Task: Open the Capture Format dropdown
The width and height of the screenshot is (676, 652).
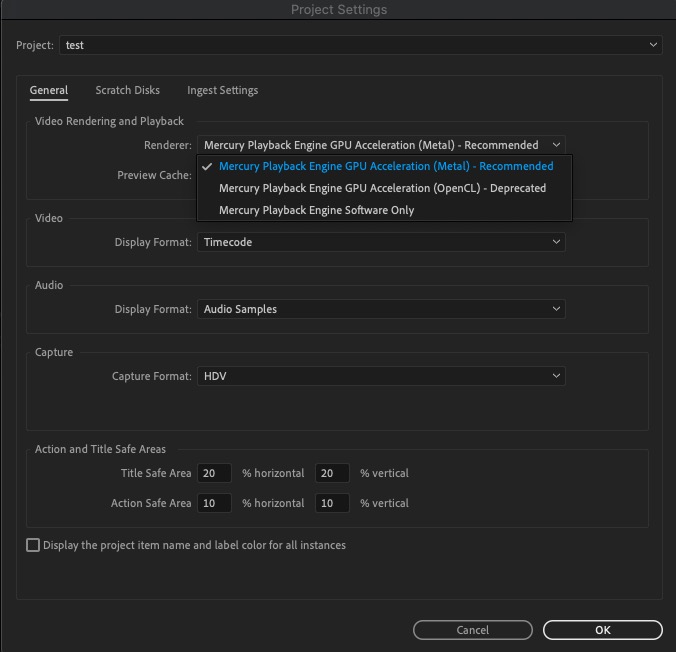Action: (x=381, y=376)
